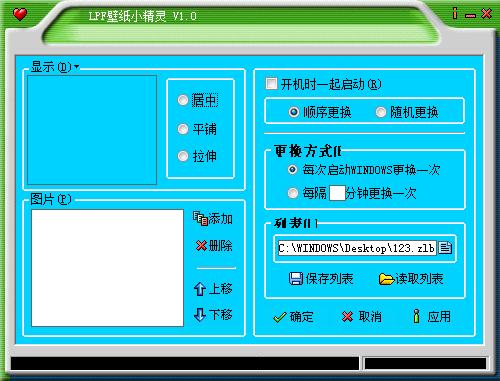500x381 pixels.
Task: Click the blue up arrow 上移 icon
Action: [x=200, y=289]
